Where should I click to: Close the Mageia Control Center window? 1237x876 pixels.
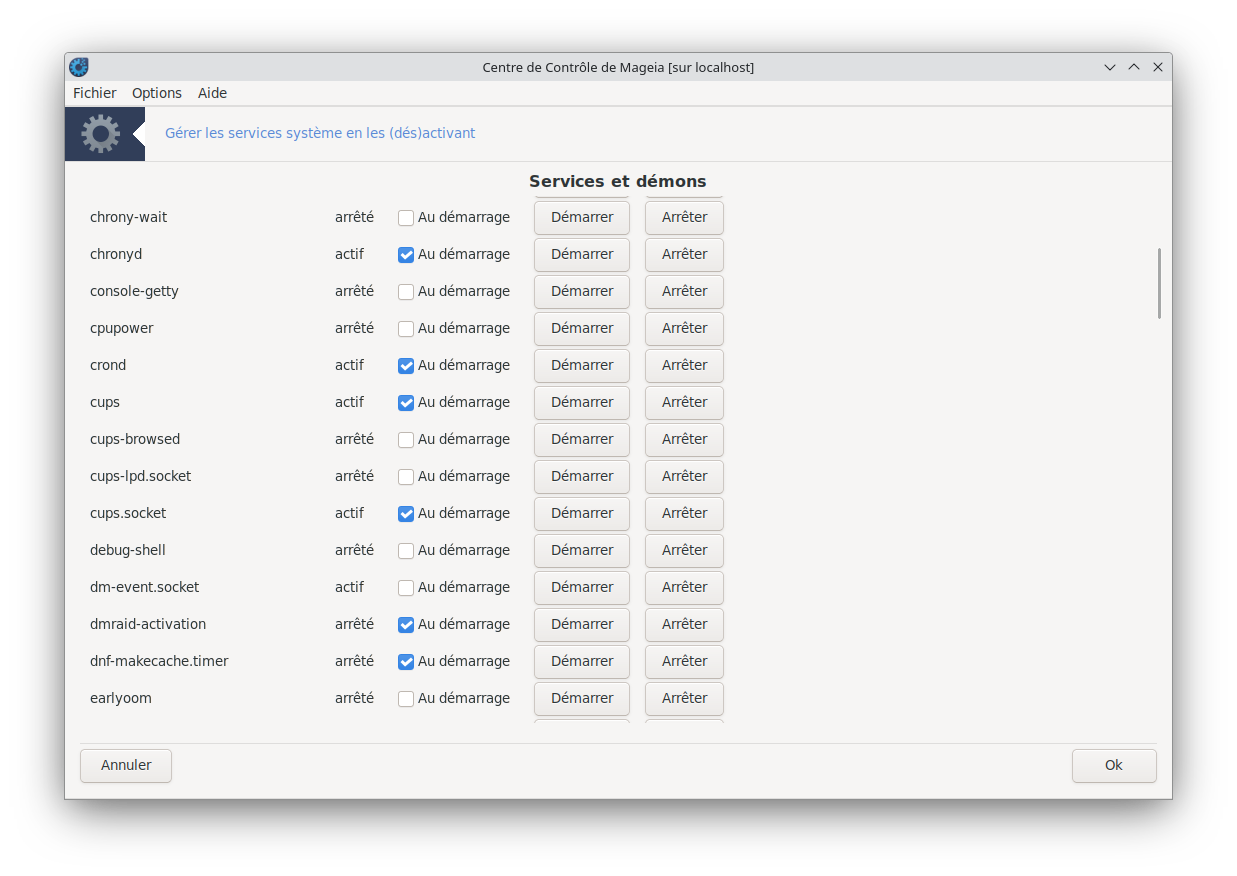(1158, 67)
